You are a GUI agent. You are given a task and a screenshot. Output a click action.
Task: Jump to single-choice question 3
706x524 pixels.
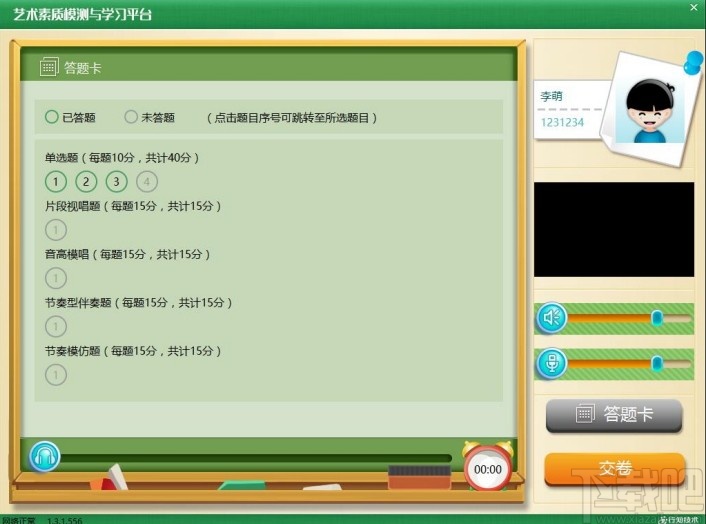click(x=117, y=181)
